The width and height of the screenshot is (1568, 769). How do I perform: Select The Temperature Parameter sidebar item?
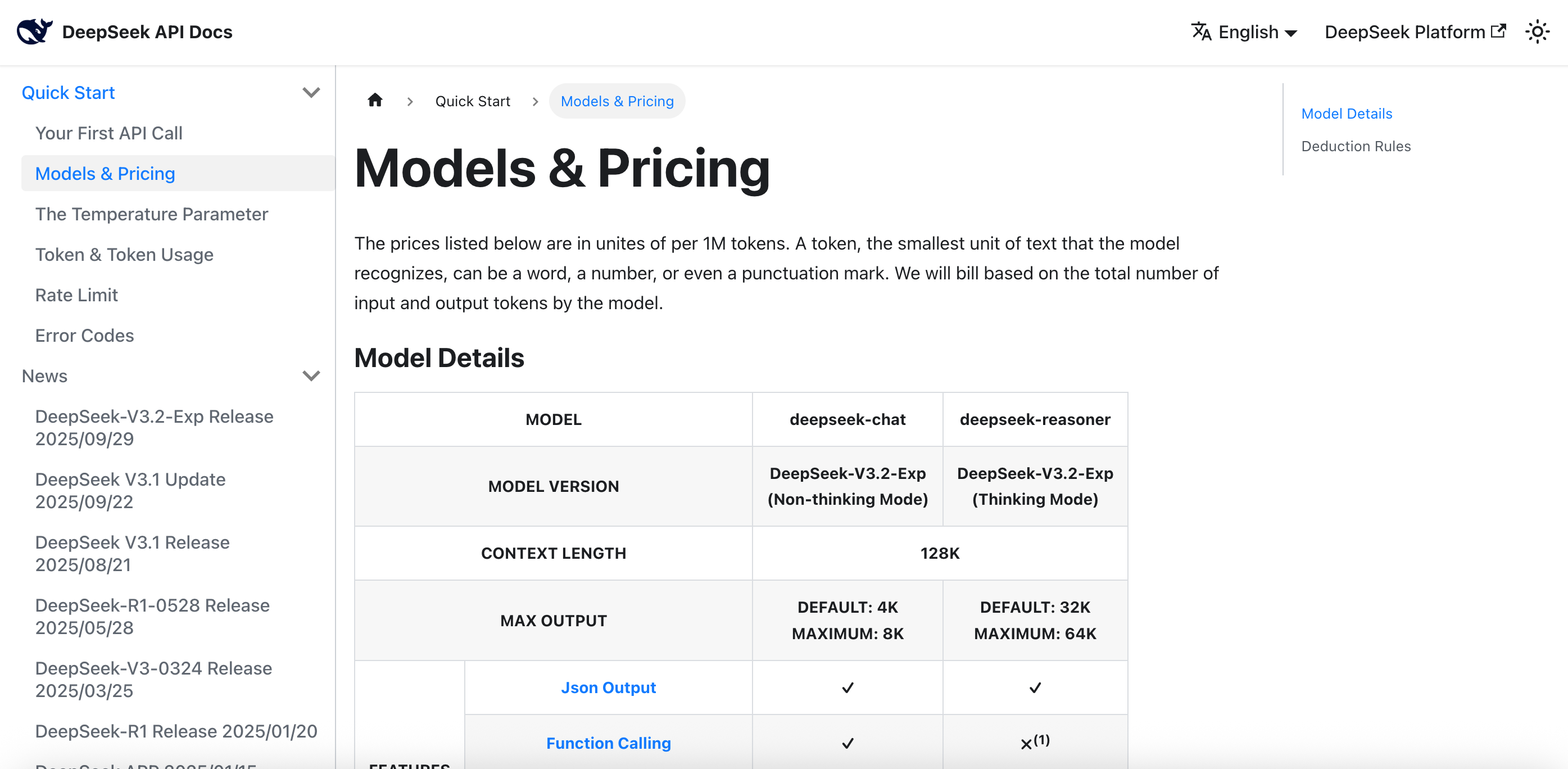point(152,214)
